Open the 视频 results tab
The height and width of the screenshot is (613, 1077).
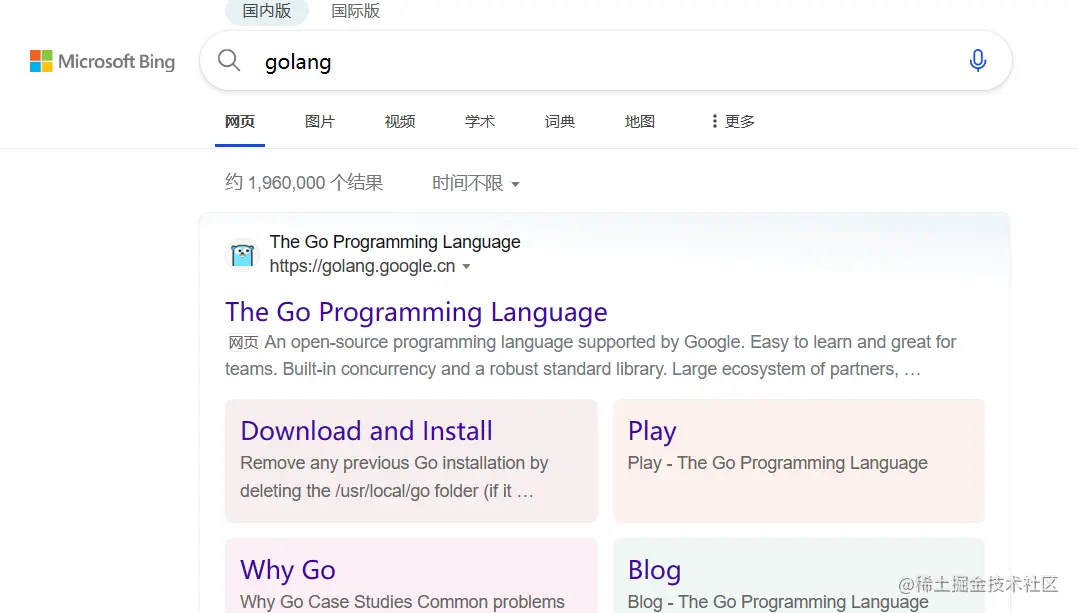tap(400, 121)
